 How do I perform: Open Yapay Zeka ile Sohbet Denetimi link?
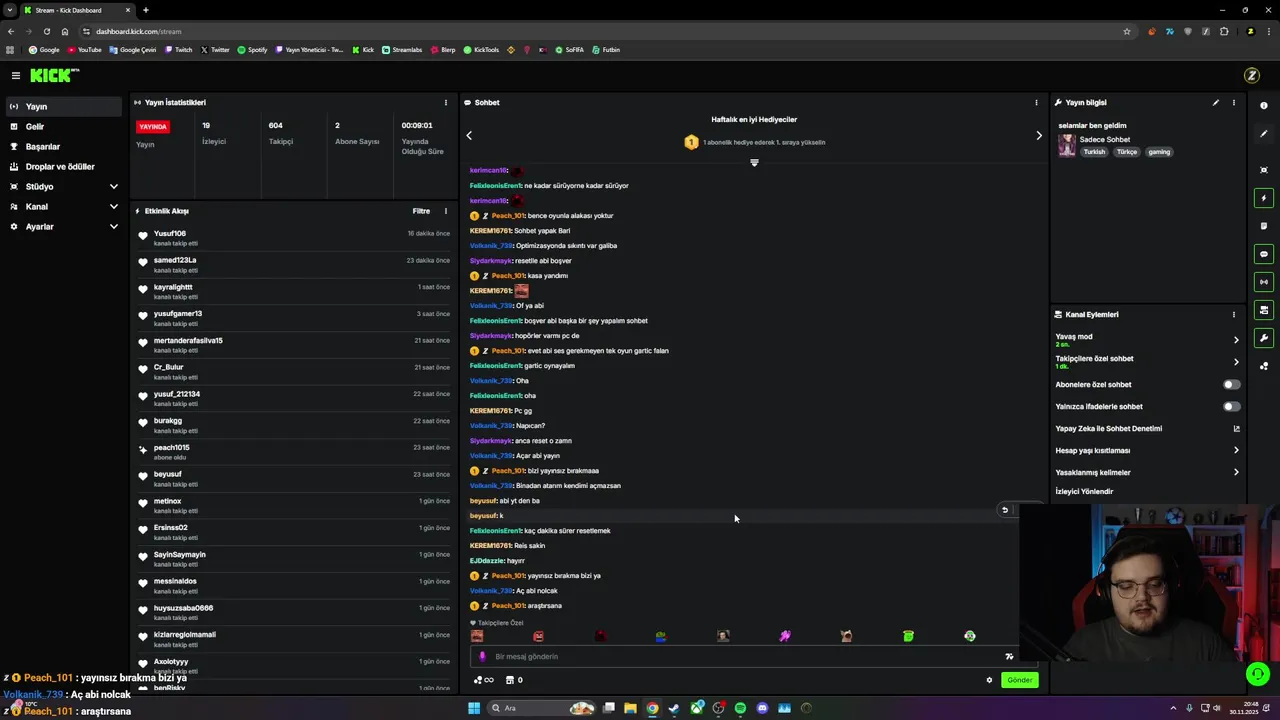1147,428
